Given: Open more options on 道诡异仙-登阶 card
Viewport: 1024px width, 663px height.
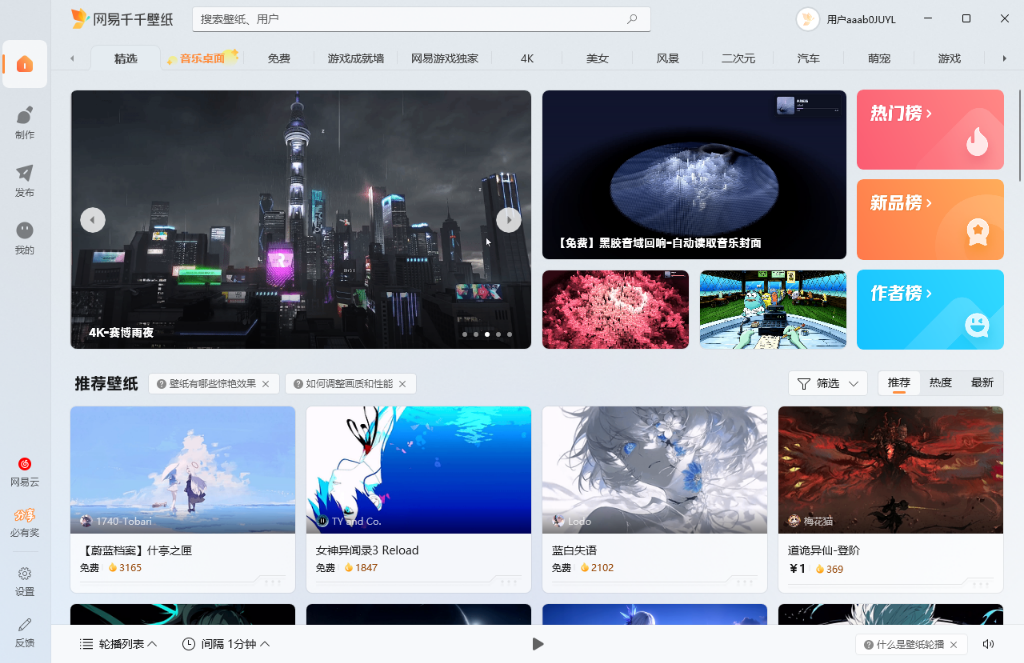Looking at the screenshot, I should [x=982, y=583].
